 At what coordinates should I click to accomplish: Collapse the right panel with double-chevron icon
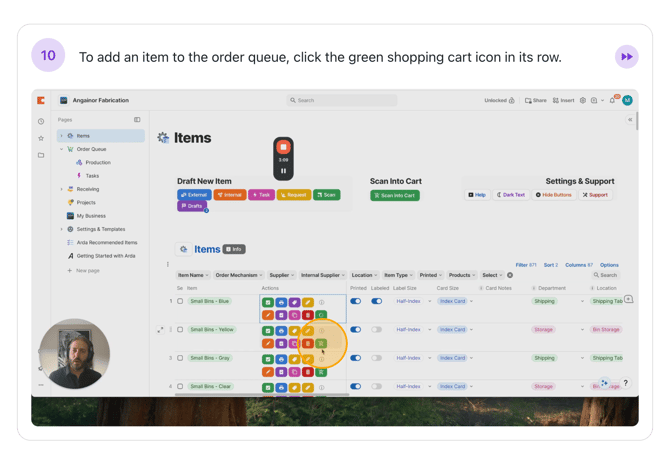(630, 120)
